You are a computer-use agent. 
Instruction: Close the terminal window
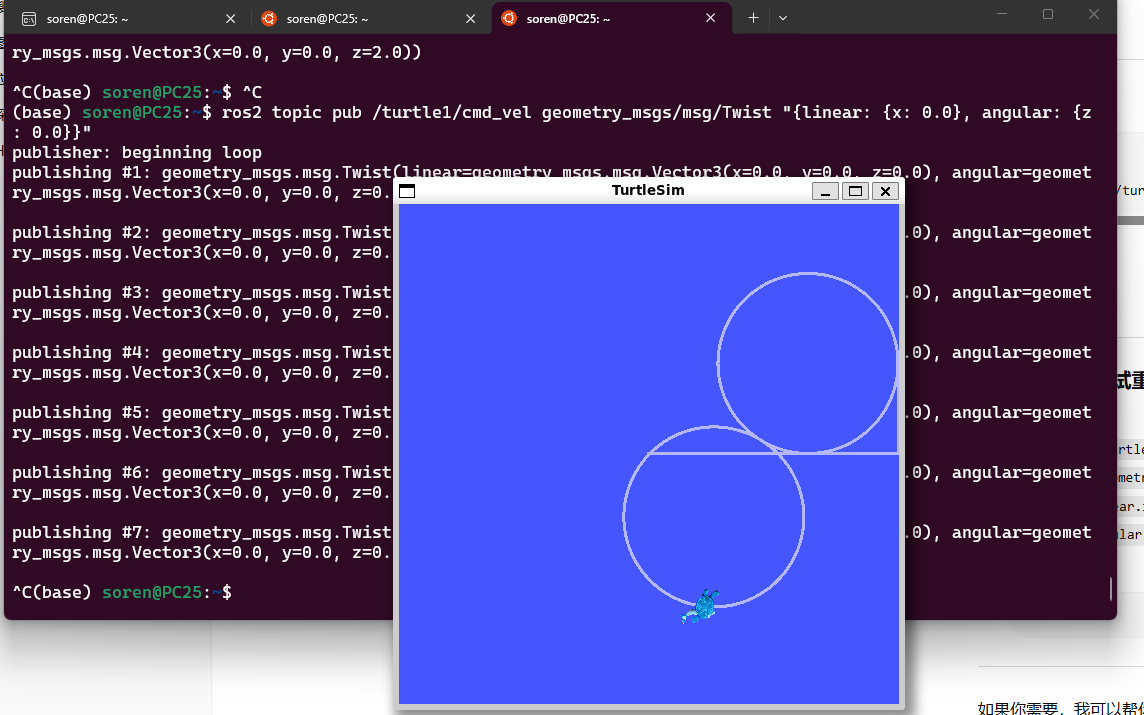[1094, 15]
